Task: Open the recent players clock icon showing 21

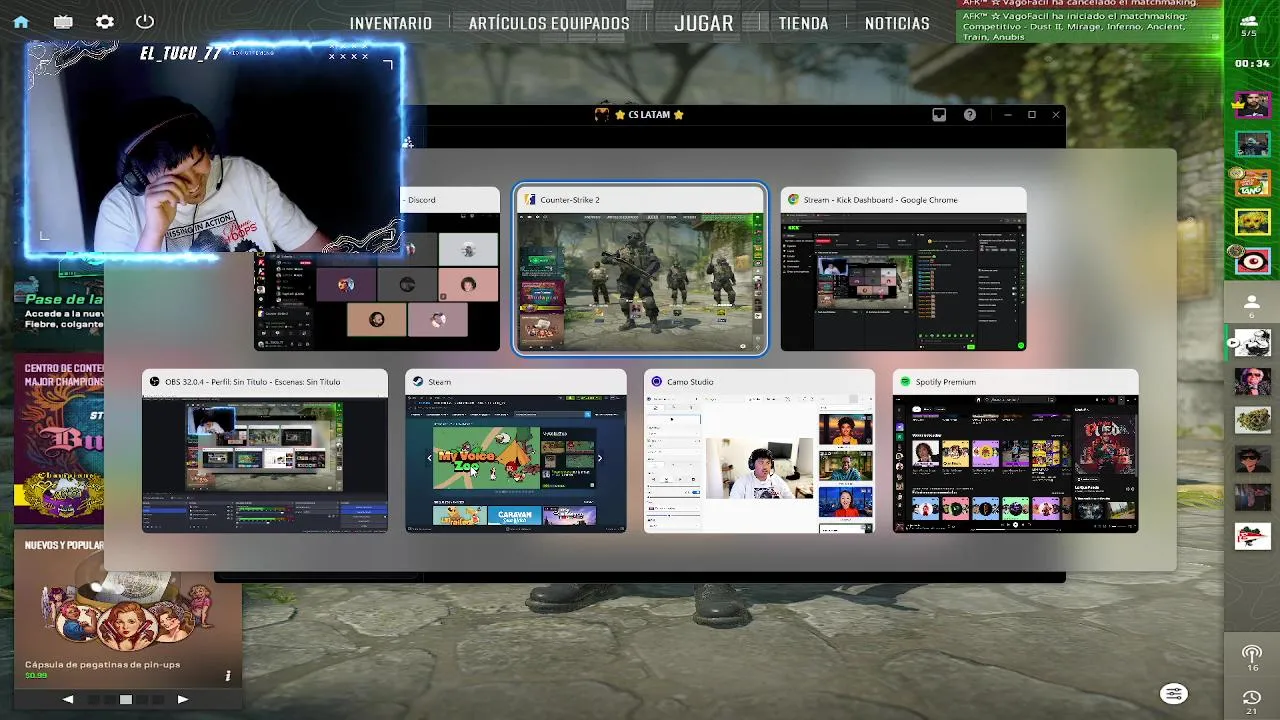Action: click(1251, 701)
